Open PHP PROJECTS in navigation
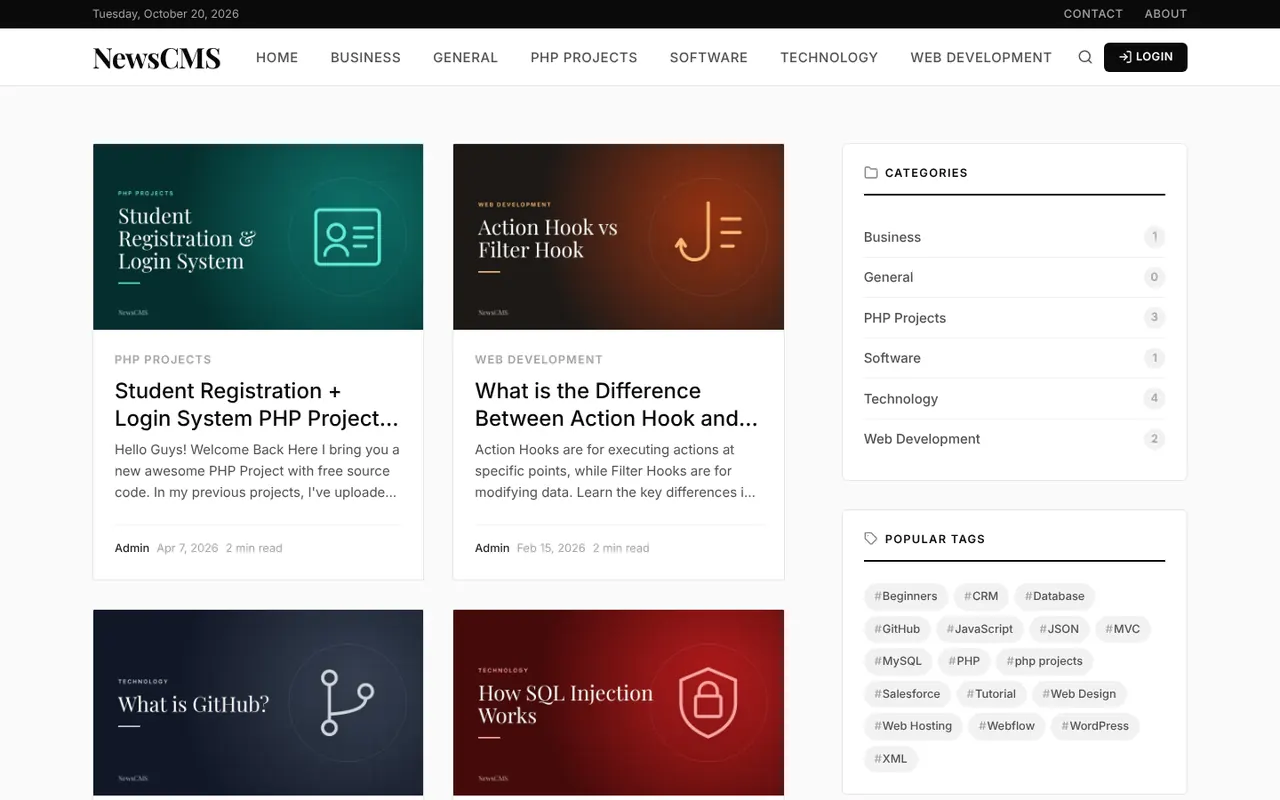The image size is (1280, 800). point(584,58)
